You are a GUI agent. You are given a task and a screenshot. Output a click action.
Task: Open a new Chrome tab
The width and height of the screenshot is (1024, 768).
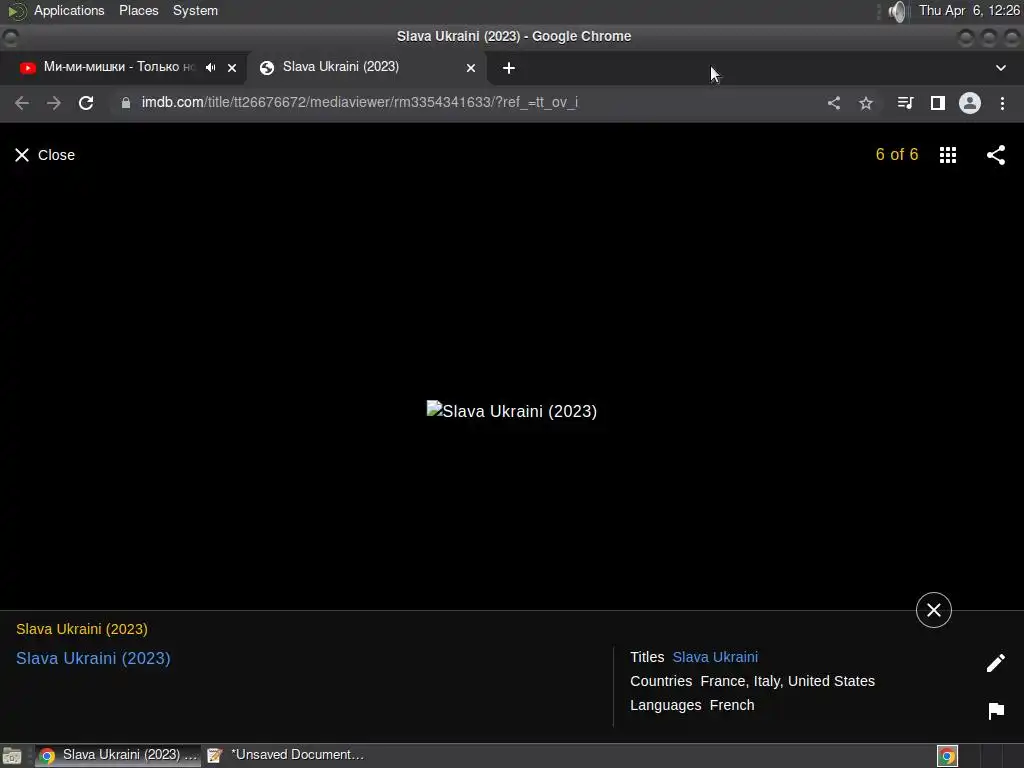coord(509,68)
